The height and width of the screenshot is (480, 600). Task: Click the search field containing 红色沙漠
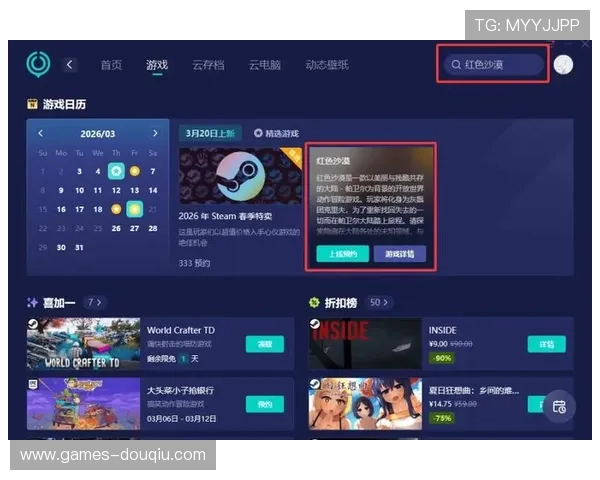(x=496, y=65)
